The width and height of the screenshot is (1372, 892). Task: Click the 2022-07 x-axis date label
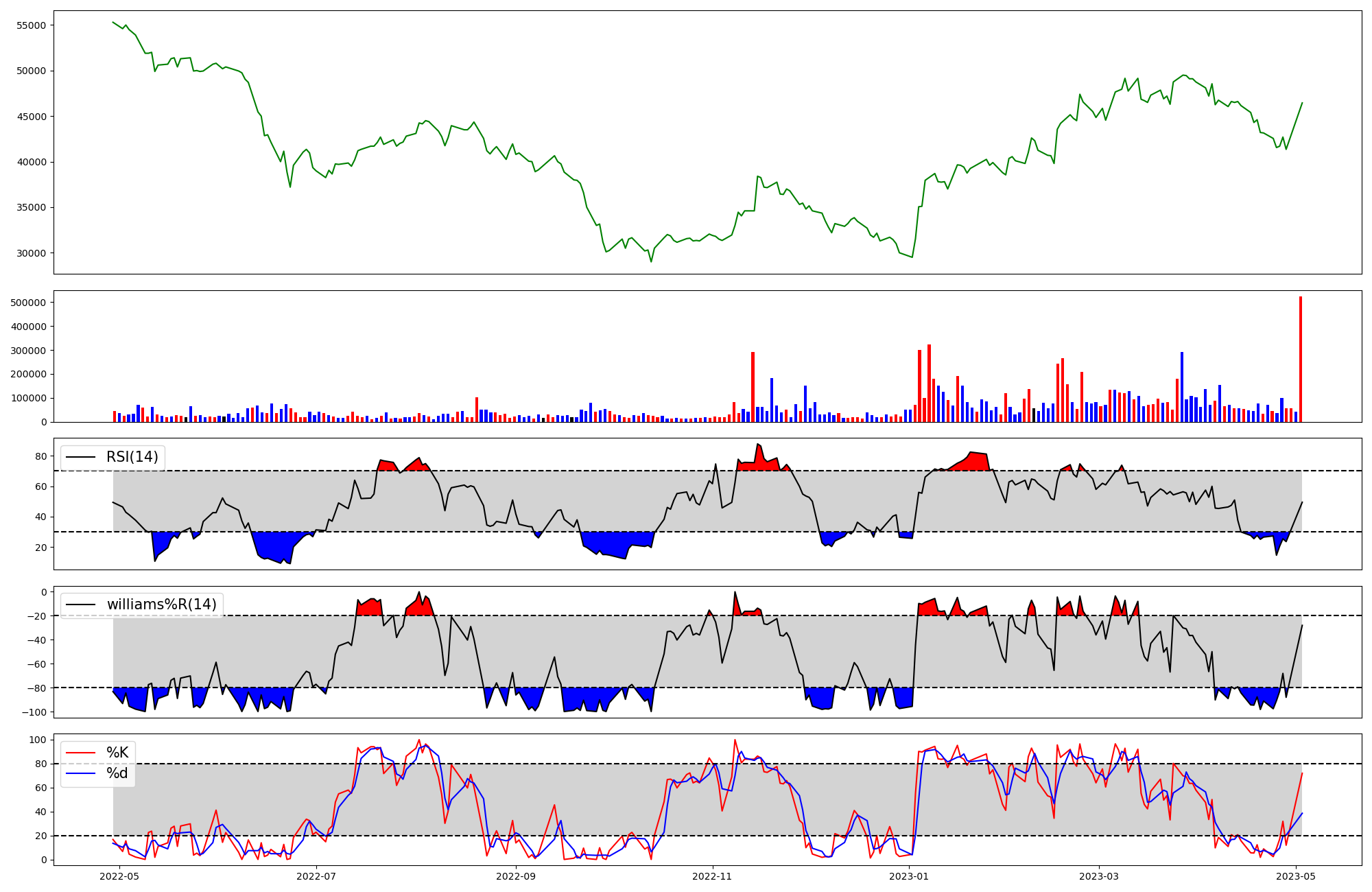[x=317, y=876]
